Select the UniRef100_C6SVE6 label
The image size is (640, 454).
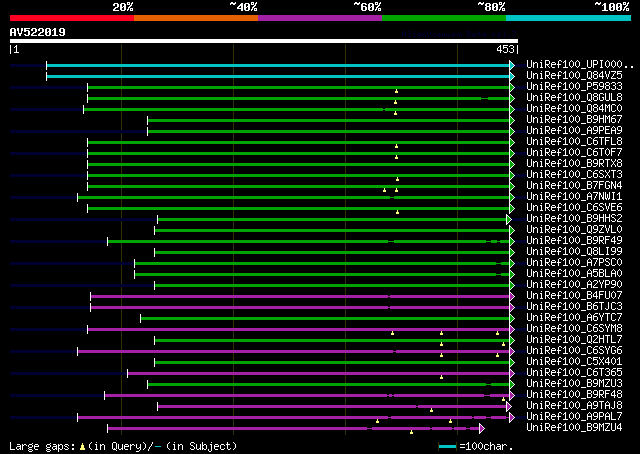click(x=574, y=208)
